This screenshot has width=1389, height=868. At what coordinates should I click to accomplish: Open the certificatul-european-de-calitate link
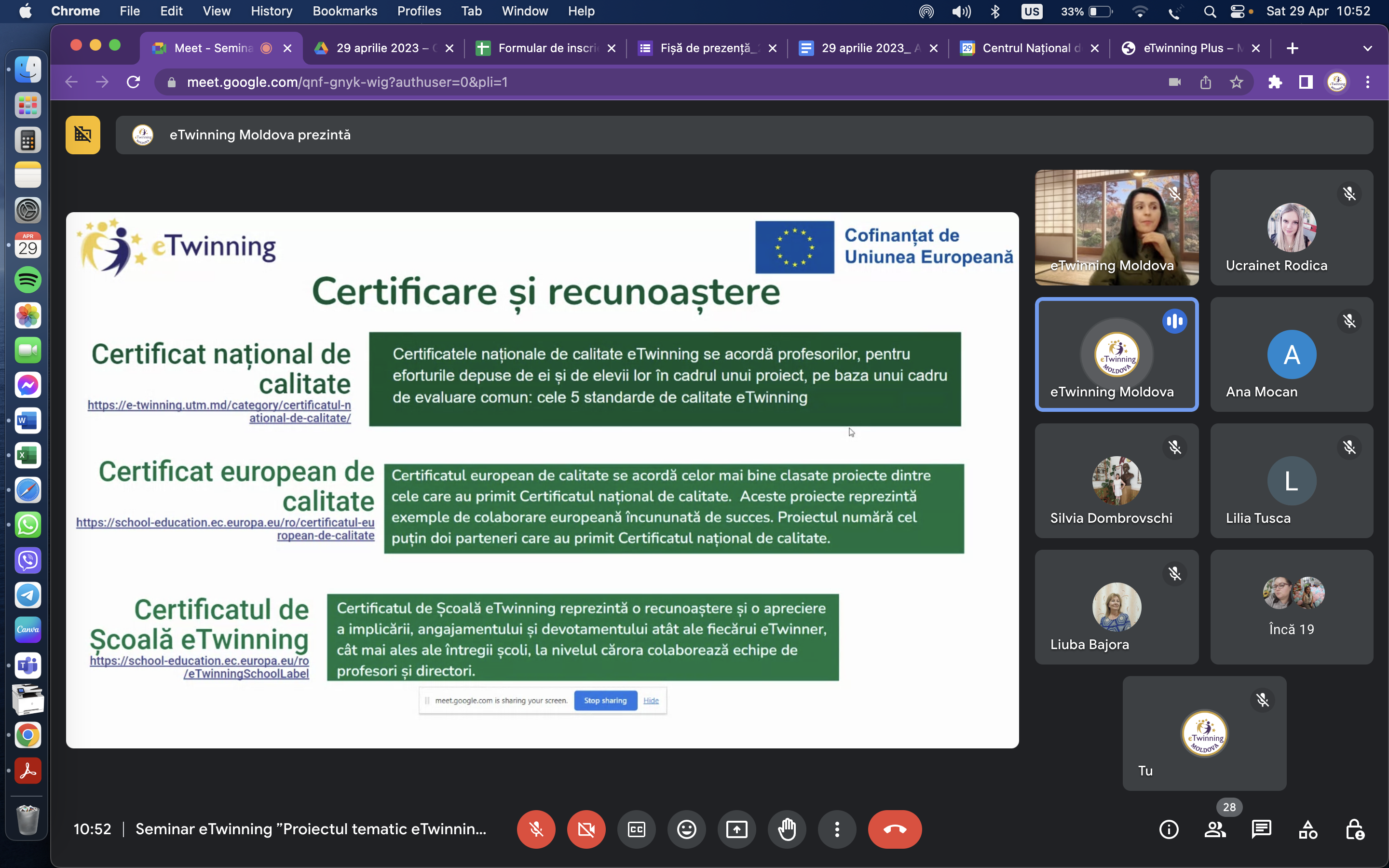(225, 529)
